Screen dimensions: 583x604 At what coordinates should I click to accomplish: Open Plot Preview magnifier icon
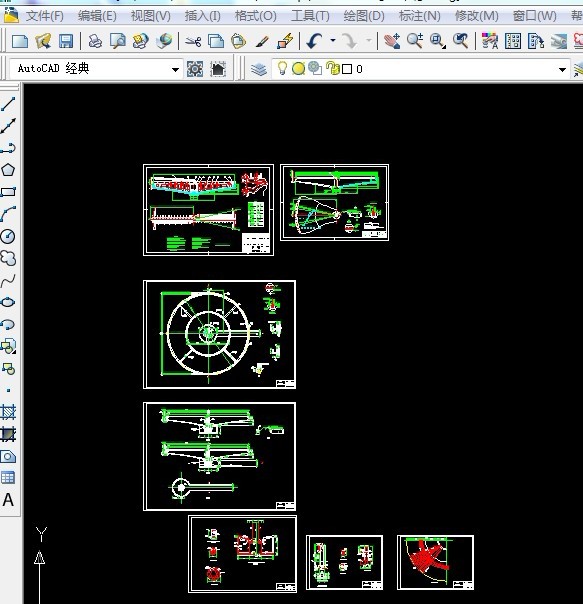(118, 41)
